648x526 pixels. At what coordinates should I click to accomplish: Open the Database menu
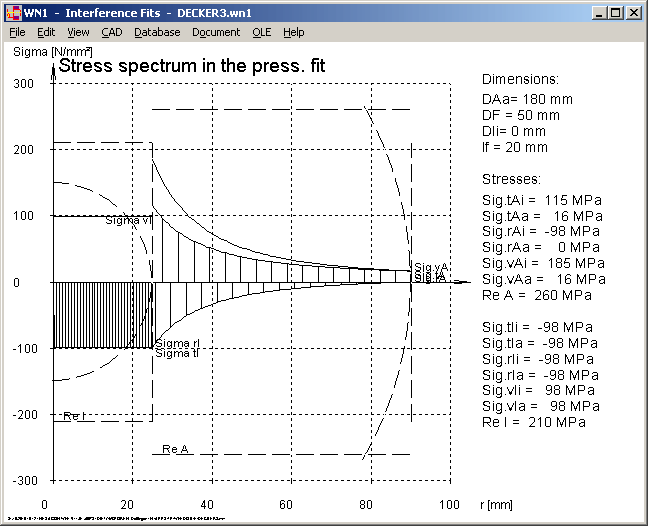[x=157, y=32]
